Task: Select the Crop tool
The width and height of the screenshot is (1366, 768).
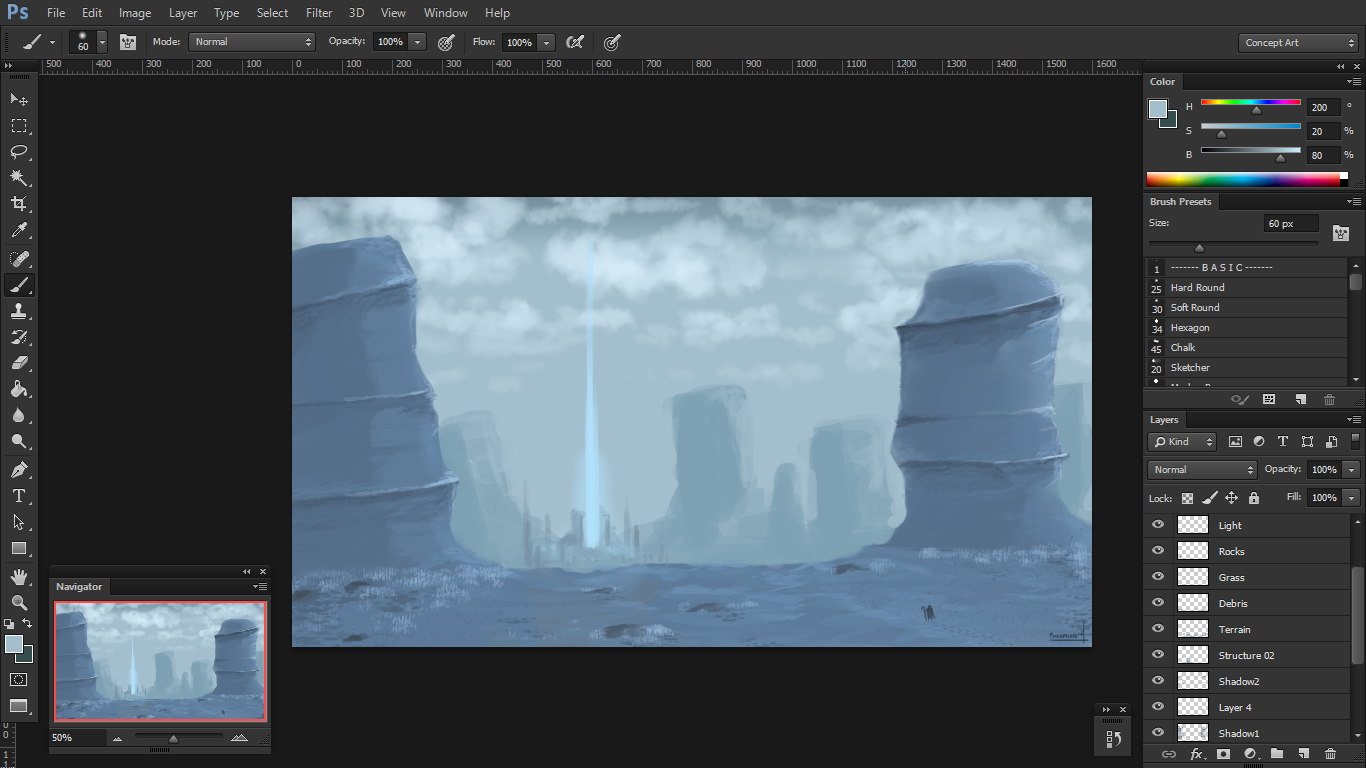Action: coord(19,204)
